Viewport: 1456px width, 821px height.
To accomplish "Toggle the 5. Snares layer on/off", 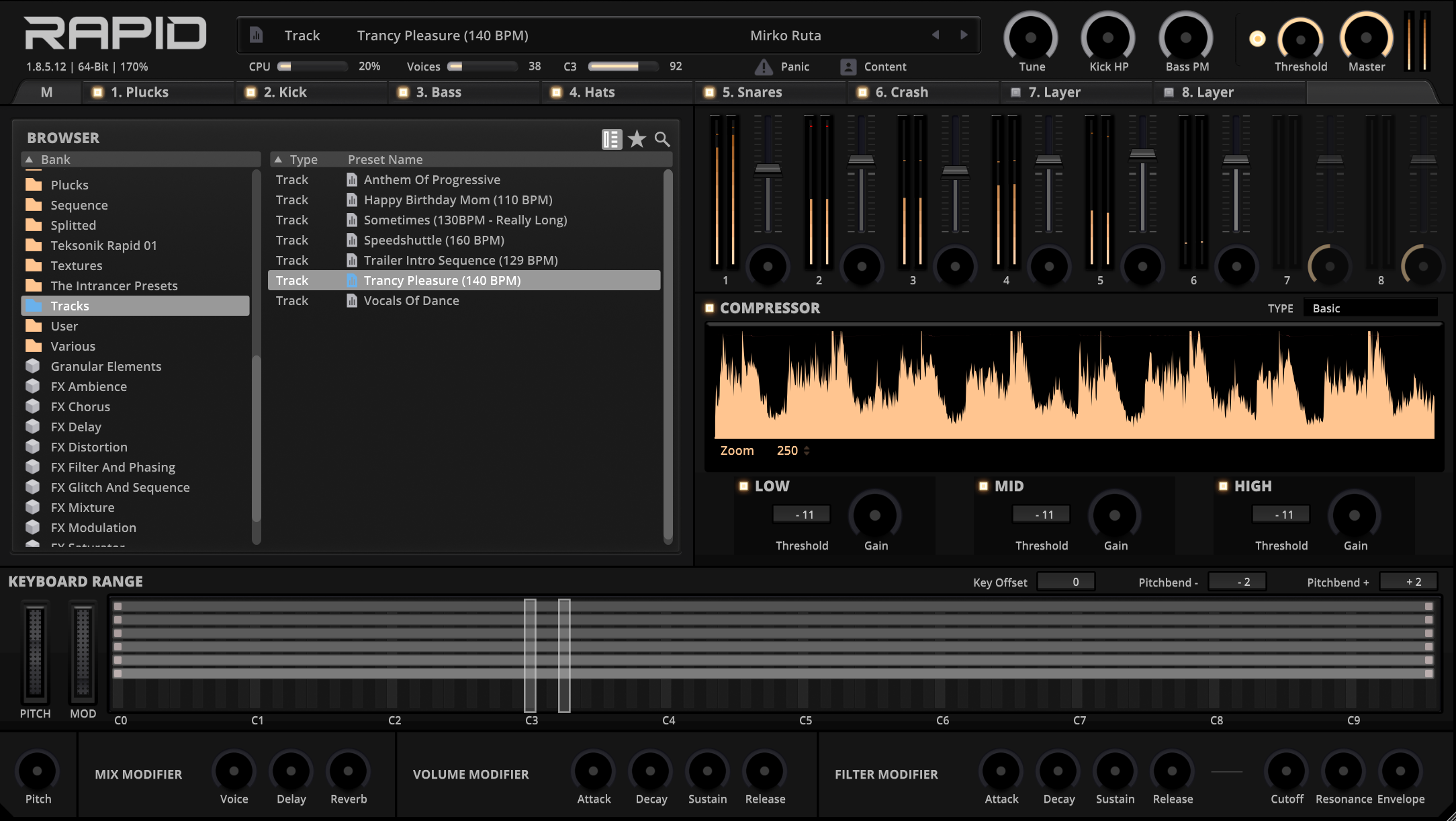I will [709, 92].
